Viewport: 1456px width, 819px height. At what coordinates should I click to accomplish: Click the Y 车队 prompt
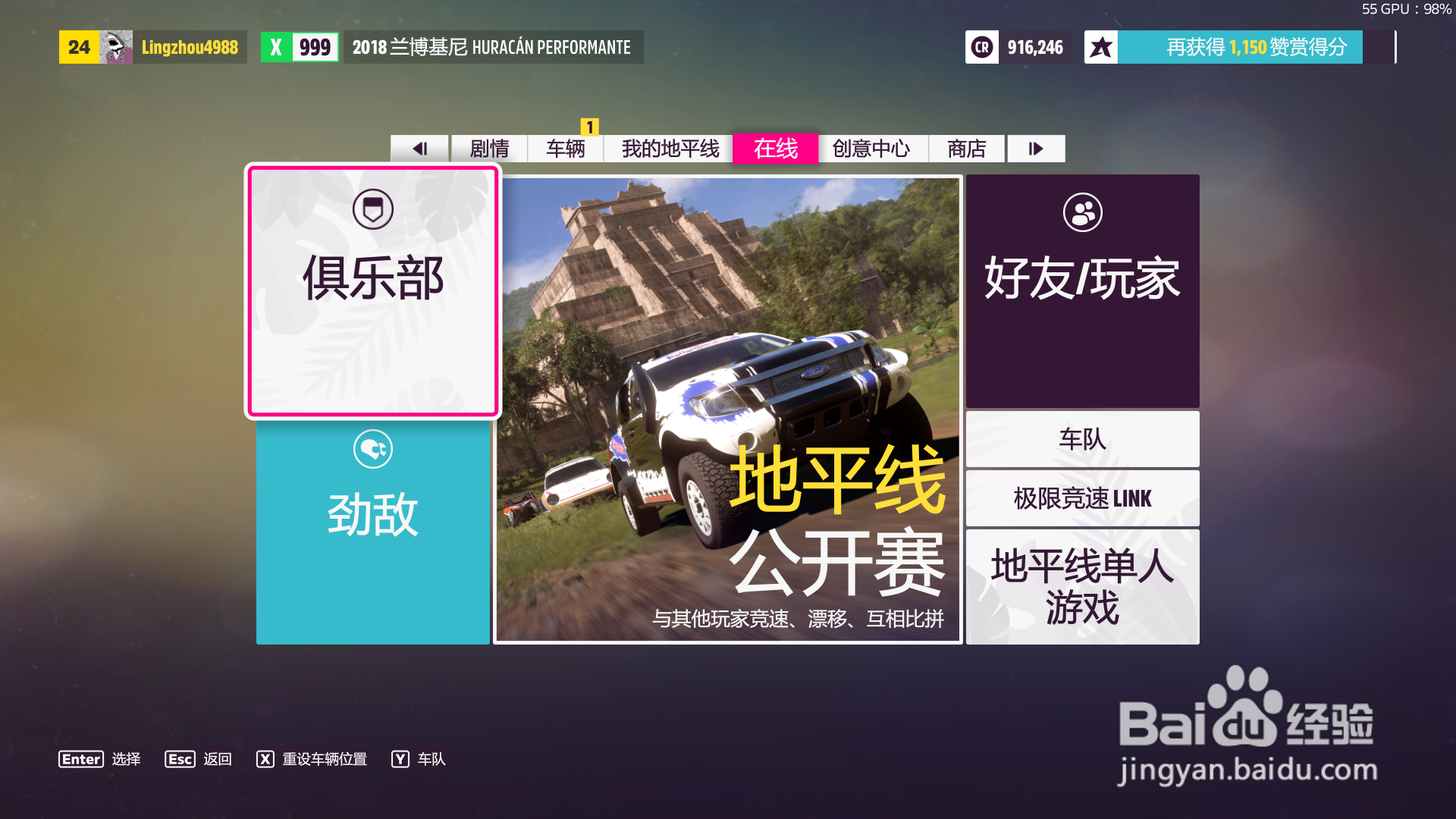point(419,759)
